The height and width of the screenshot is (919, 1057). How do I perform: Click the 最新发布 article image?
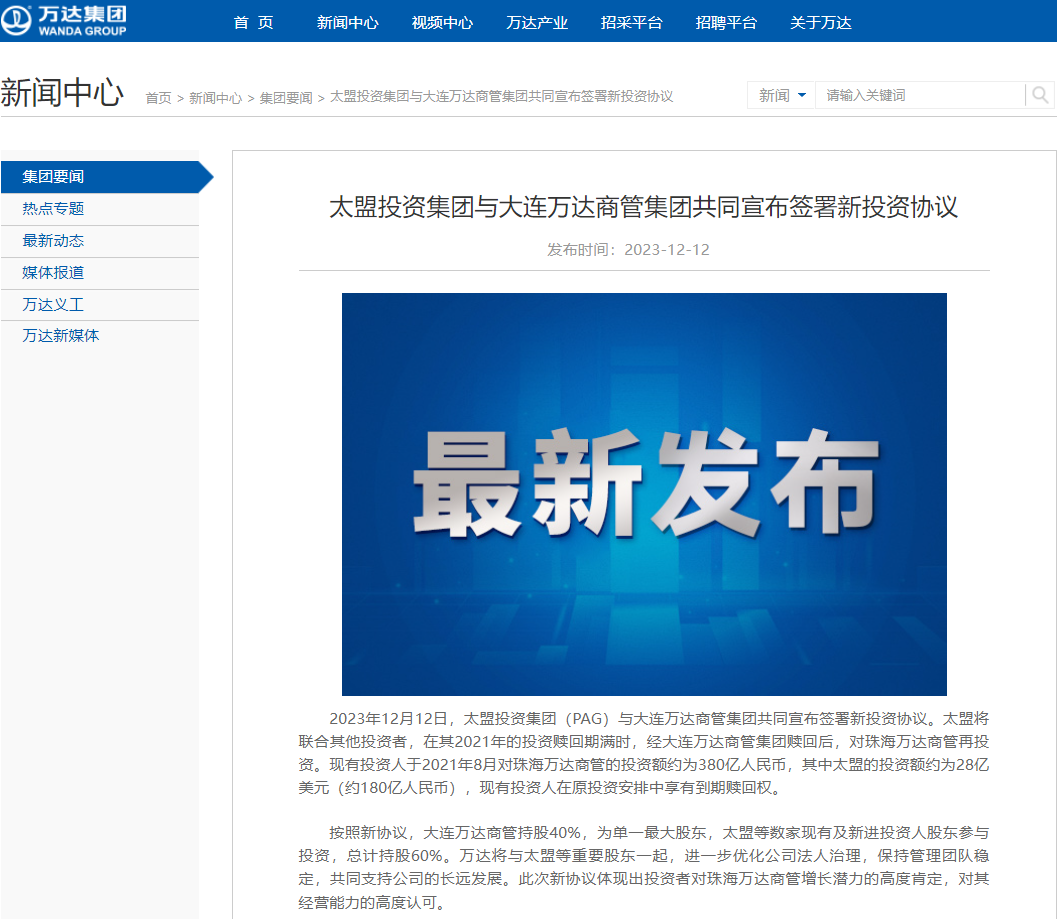[x=644, y=494]
